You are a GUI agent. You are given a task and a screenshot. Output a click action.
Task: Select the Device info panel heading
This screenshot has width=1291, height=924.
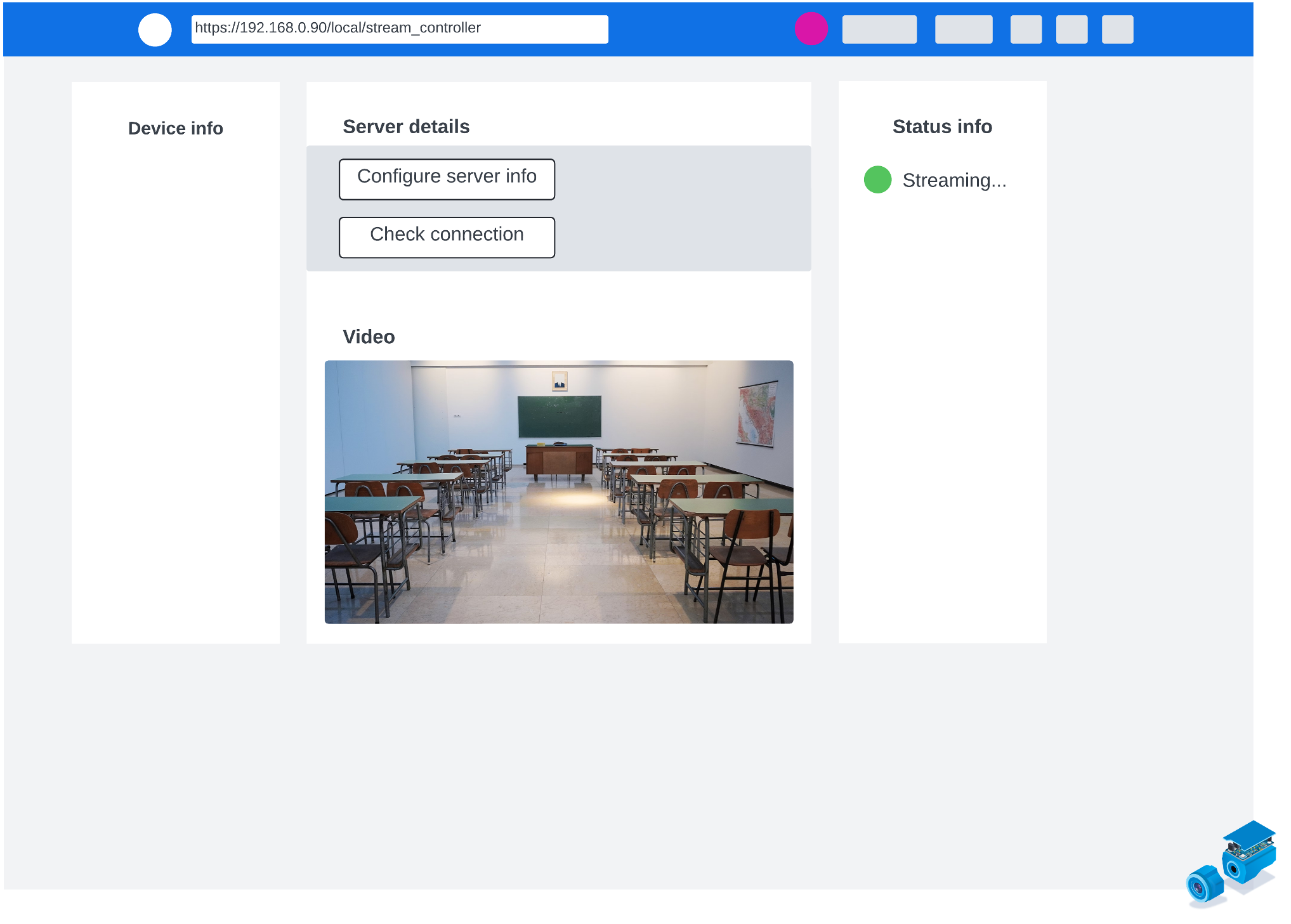tap(176, 128)
